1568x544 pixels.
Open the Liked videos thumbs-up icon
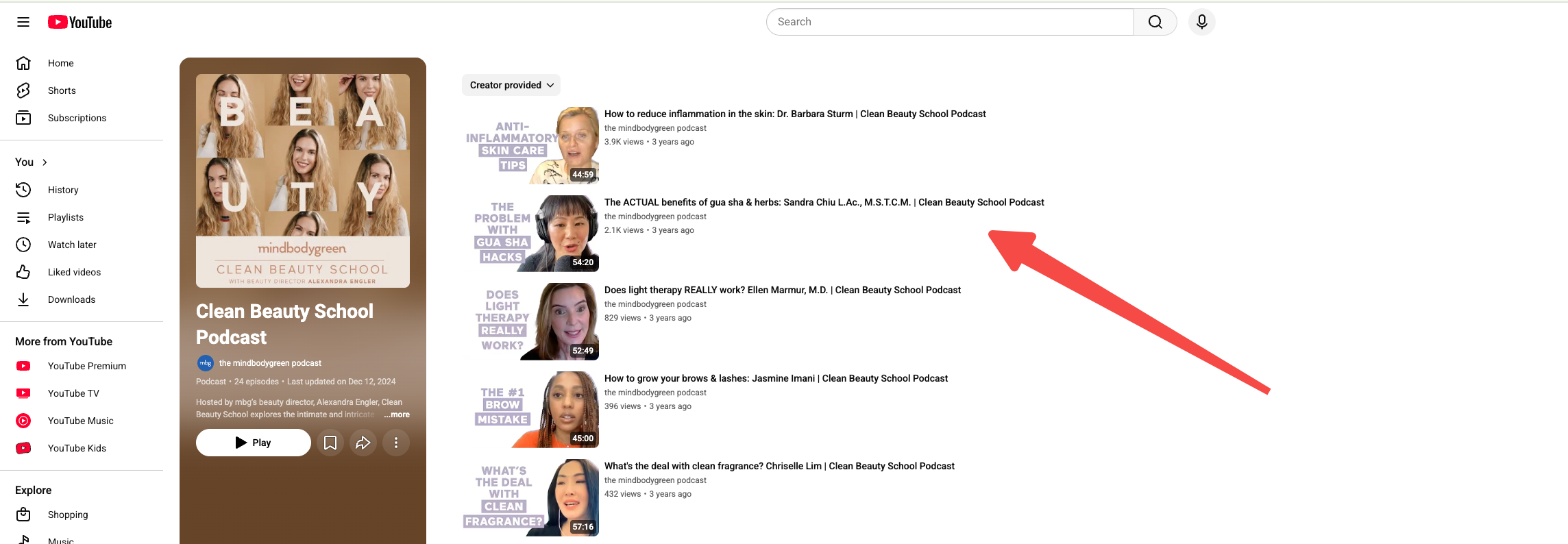(x=23, y=272)
